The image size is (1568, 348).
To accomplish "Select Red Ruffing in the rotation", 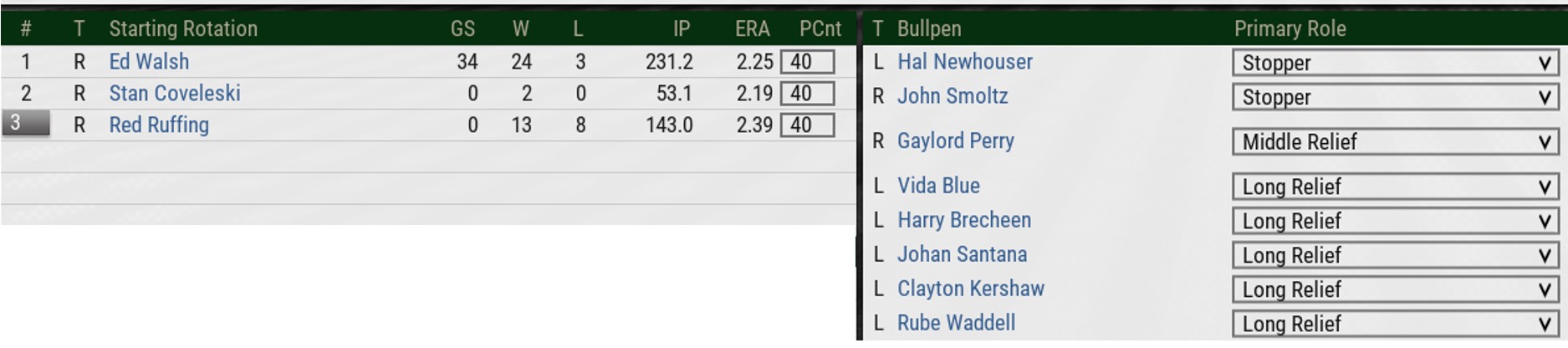I will click(x=159, y=125).
